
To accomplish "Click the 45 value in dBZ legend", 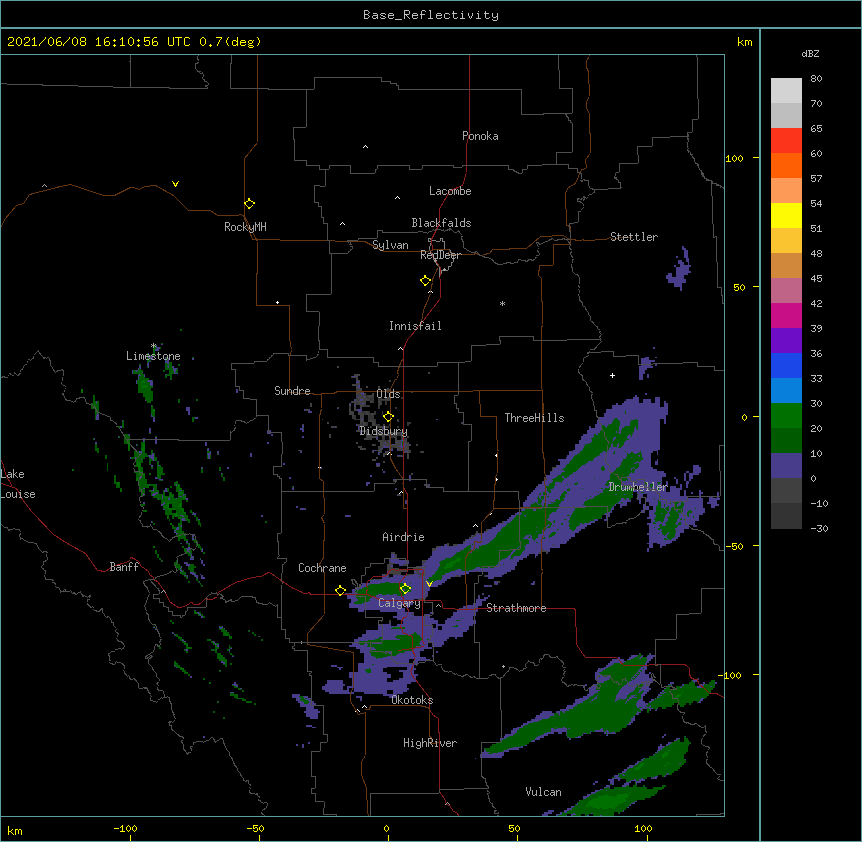I will (816, 279).
